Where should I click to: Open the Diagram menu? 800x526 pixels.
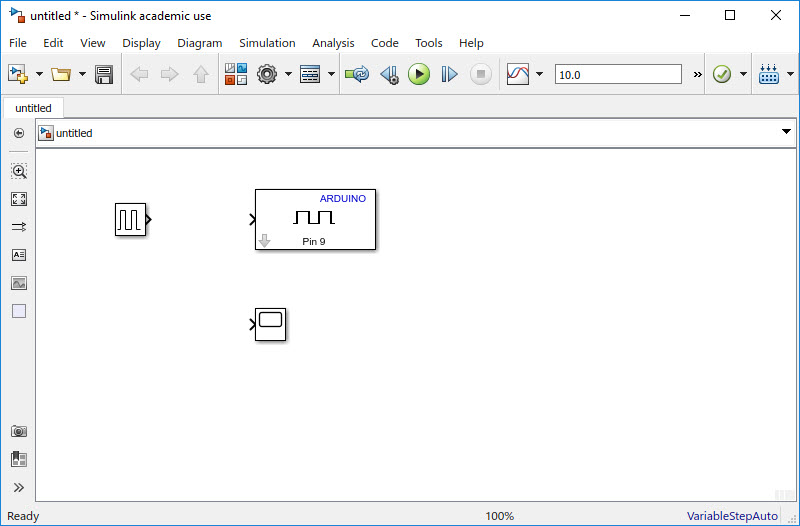199,43
